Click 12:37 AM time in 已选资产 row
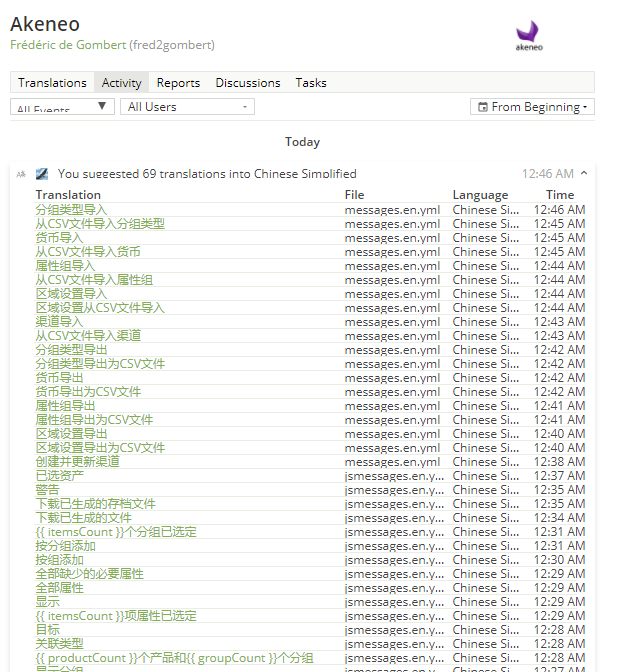The width and height of the screenshot is (617, 672). tap(559, 476)
